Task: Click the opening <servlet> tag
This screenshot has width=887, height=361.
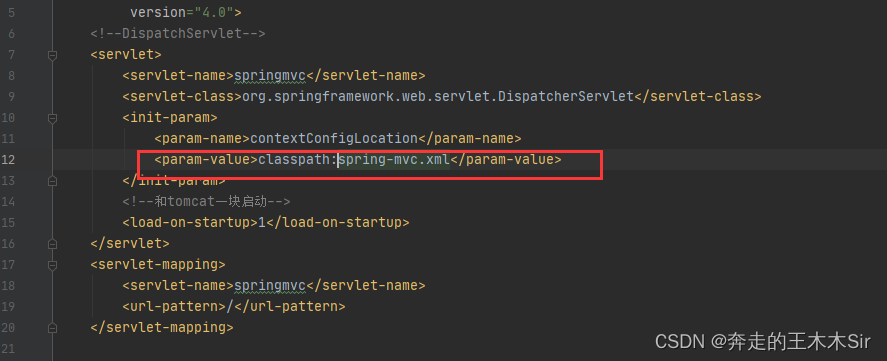Action: [126, 54]
